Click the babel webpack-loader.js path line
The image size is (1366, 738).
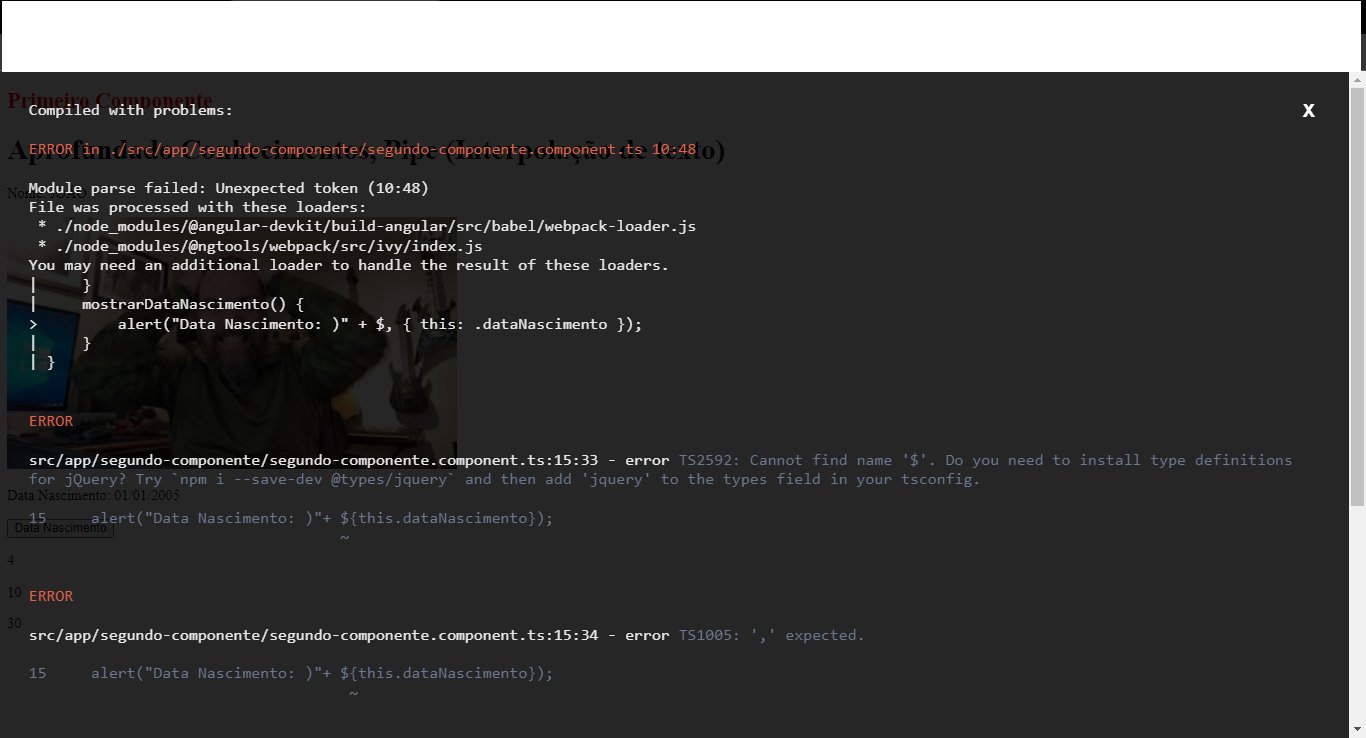tap(366, 227)
